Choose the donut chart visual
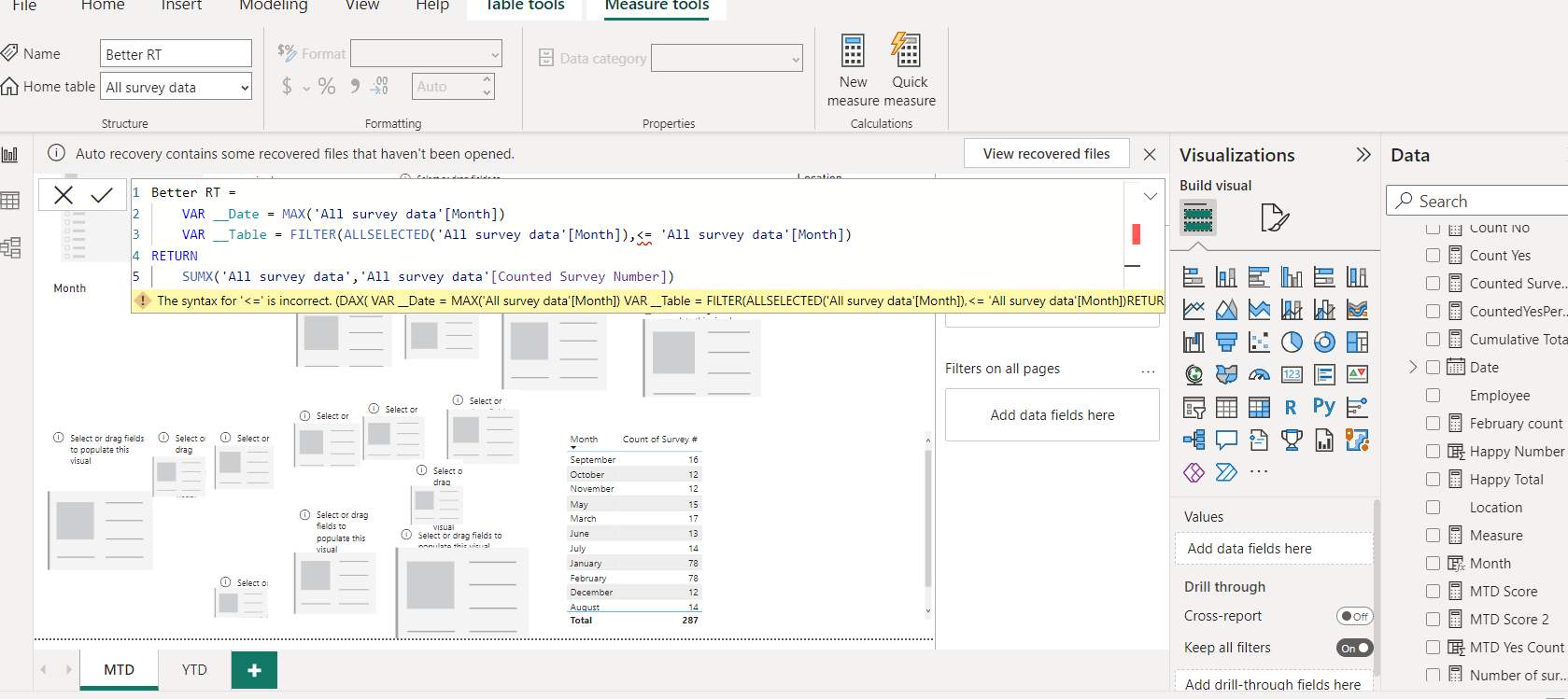The width and height of the screenshot is (1568, 699). (1324, 342)
